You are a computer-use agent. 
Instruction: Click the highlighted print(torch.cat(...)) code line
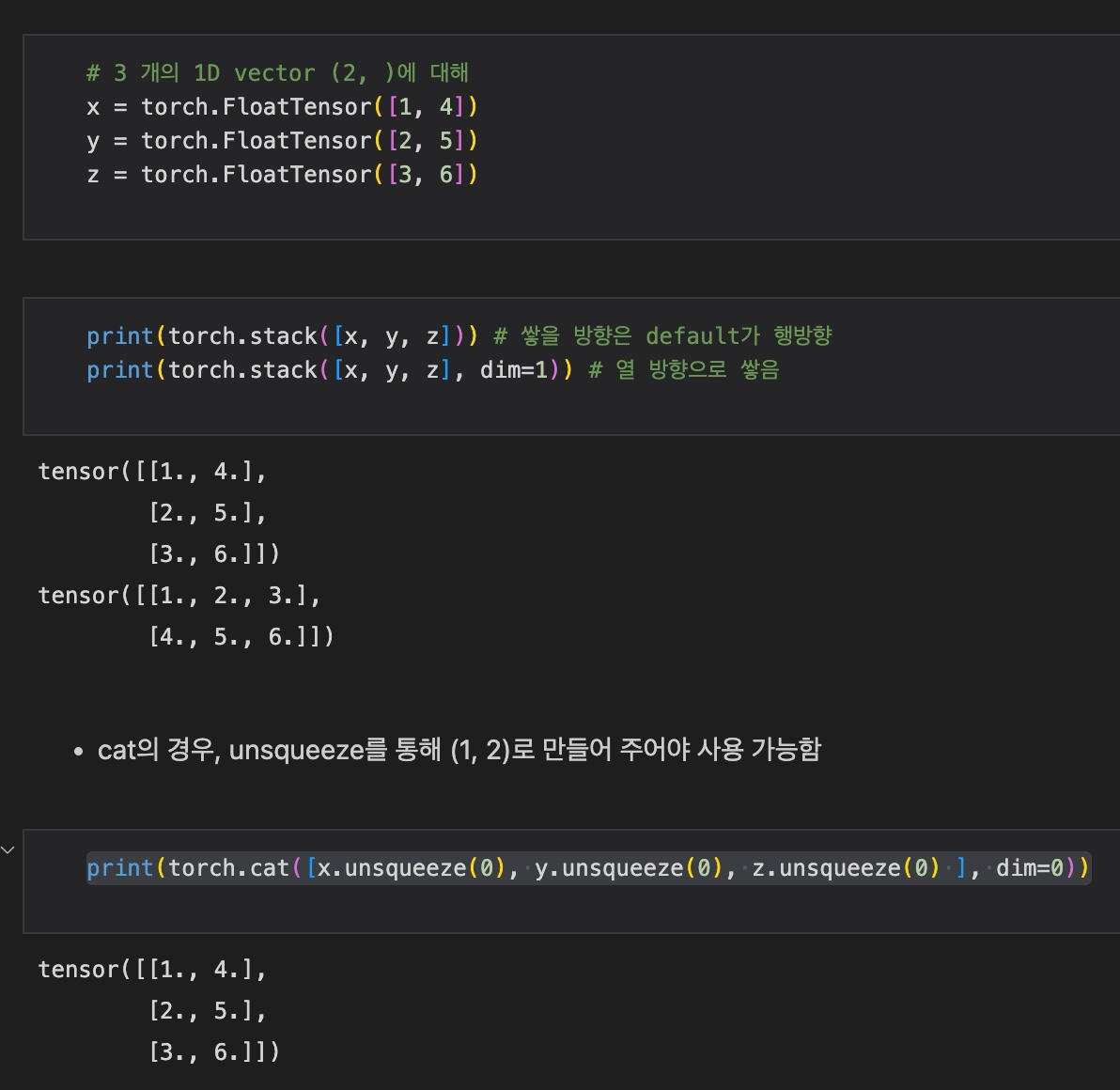pyautogui.click(x=588, y=868)
